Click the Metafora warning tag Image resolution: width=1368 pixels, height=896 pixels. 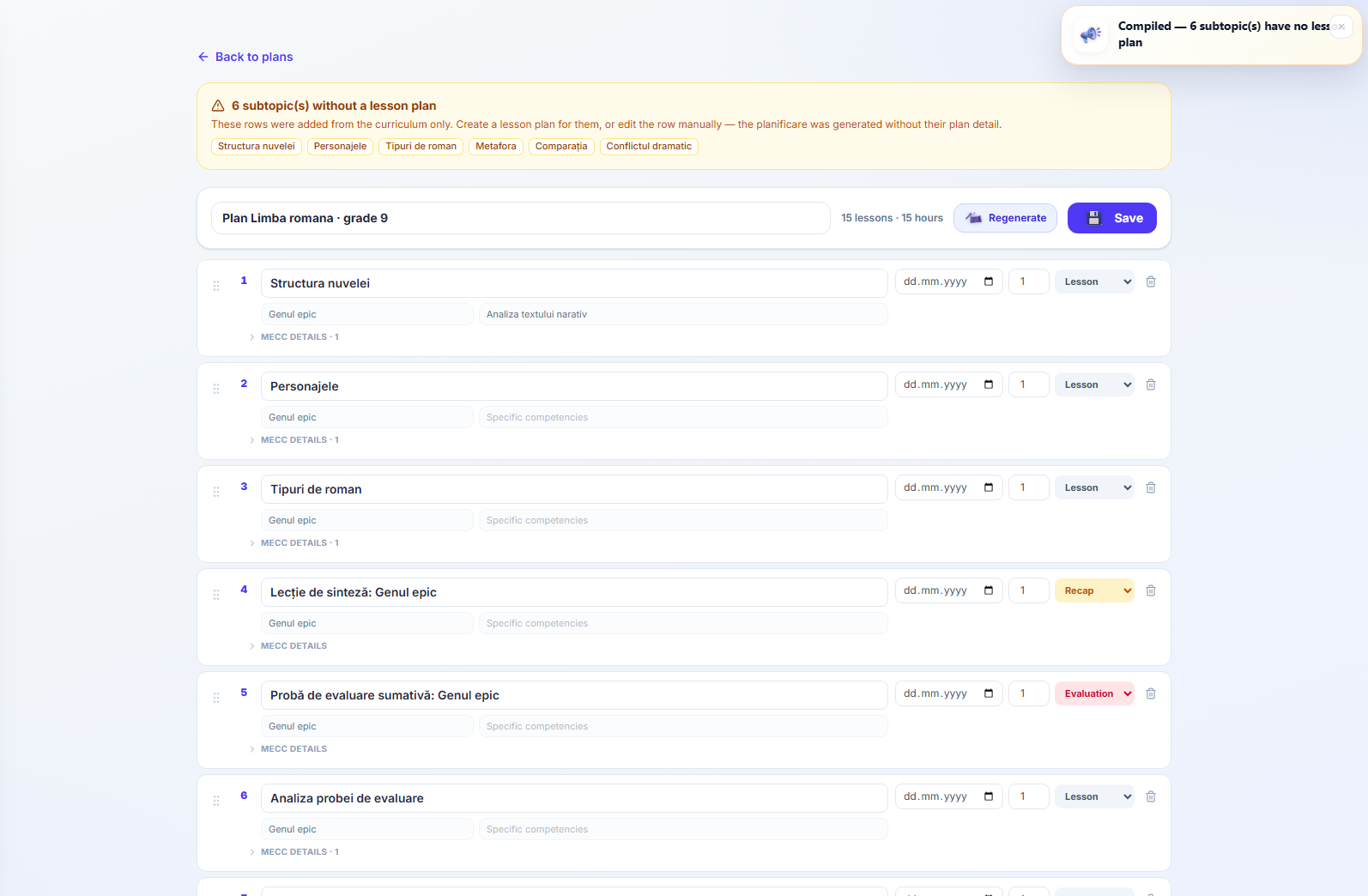click(496, 147)
